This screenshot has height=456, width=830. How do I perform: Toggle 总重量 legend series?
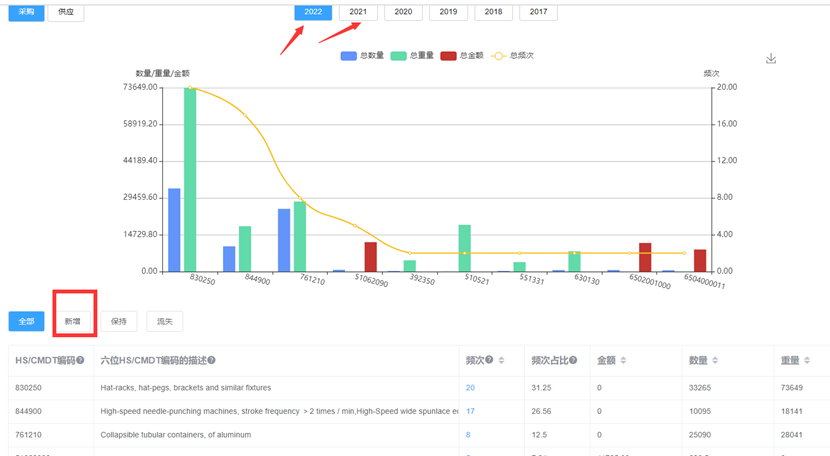click(x=412, y=56)
